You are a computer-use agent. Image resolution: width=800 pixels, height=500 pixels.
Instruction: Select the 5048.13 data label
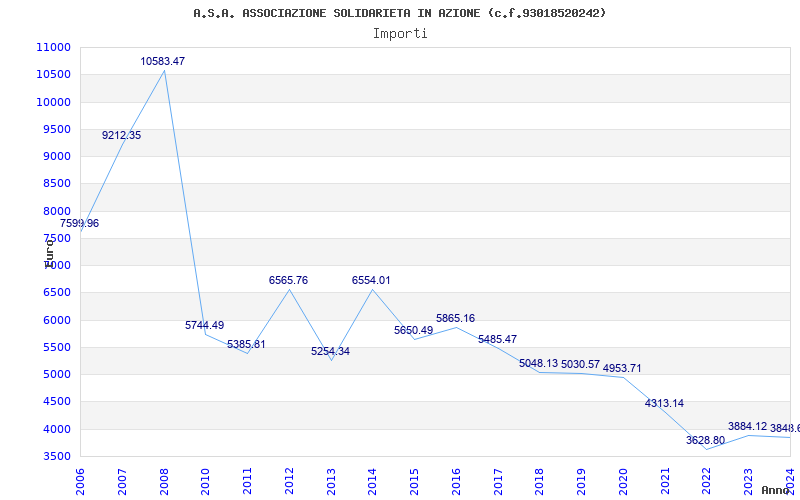coord(539,363)
